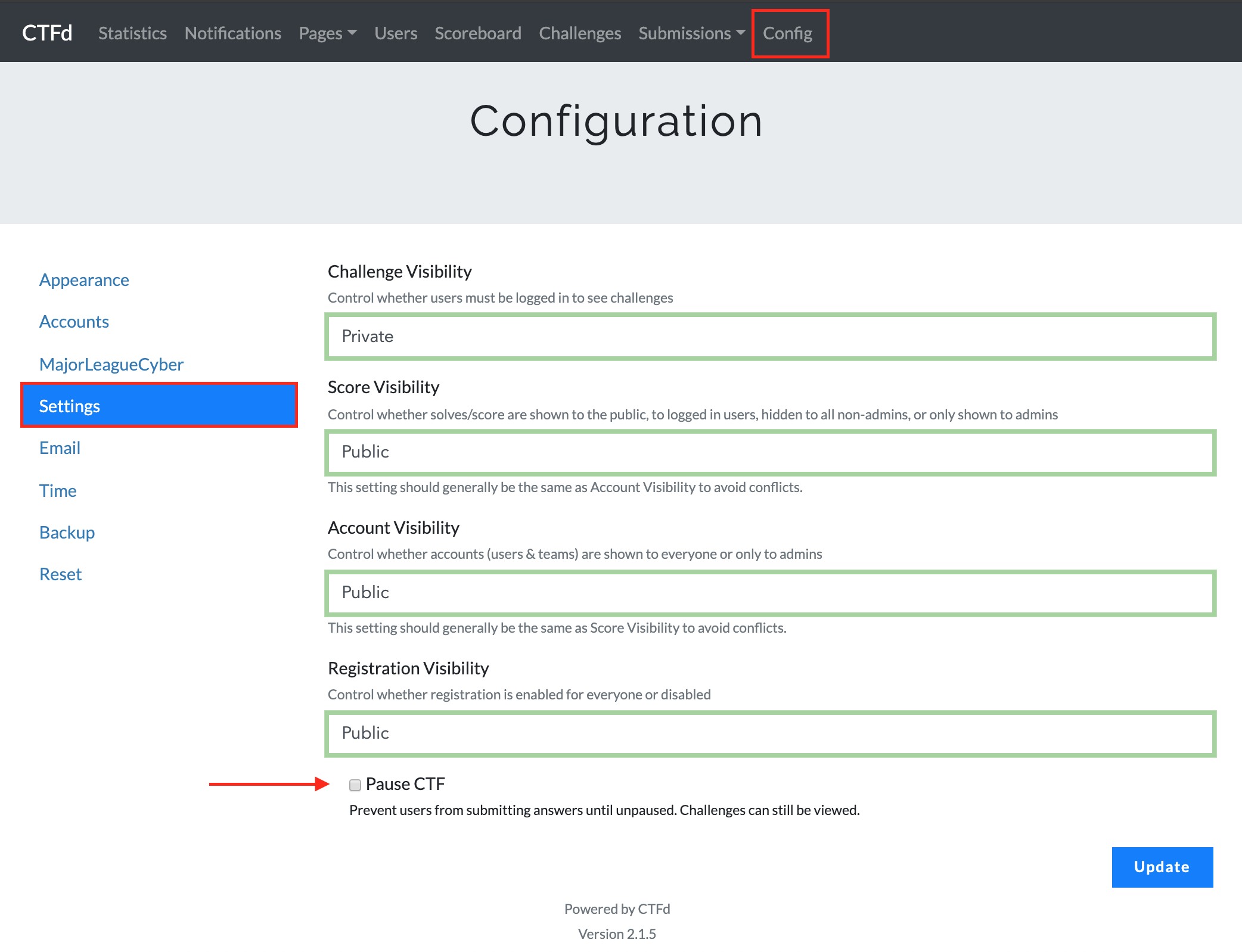1242x952 pixels.
Task: Go to Statistics page
Action: click(x=132, y=33)
